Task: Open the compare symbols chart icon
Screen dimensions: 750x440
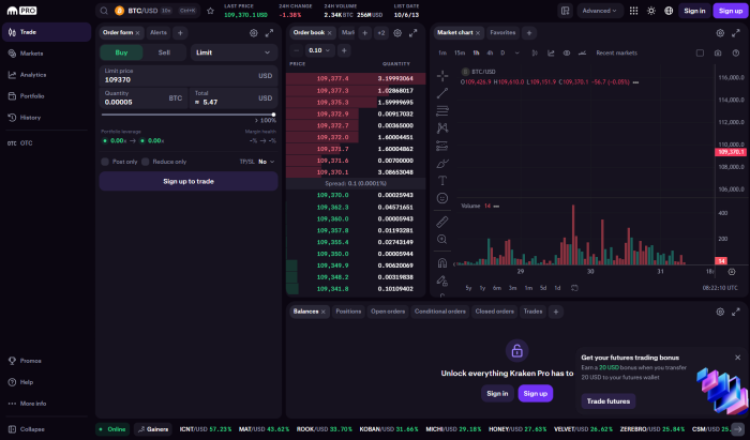Action: [x=566, y=53]
